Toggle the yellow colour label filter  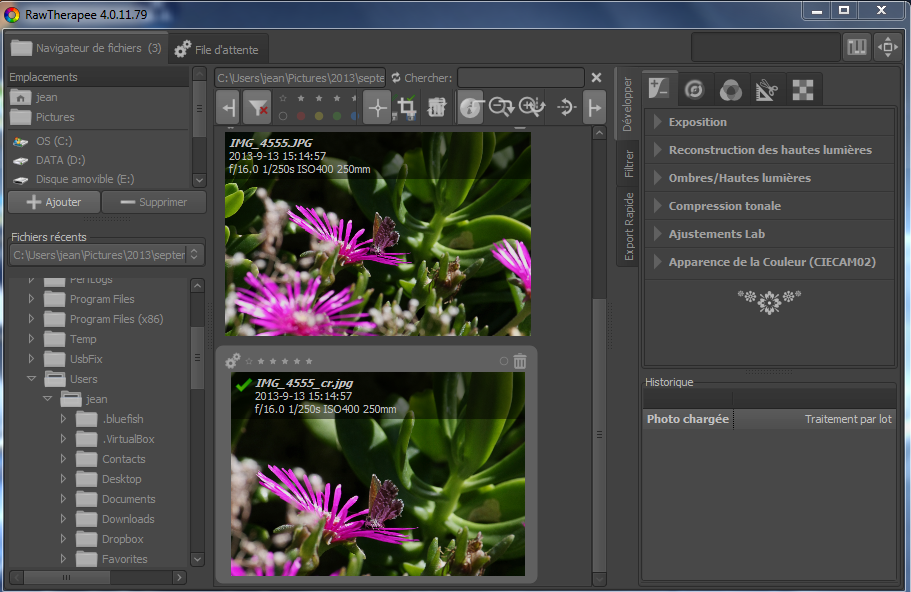pos(319,116)
